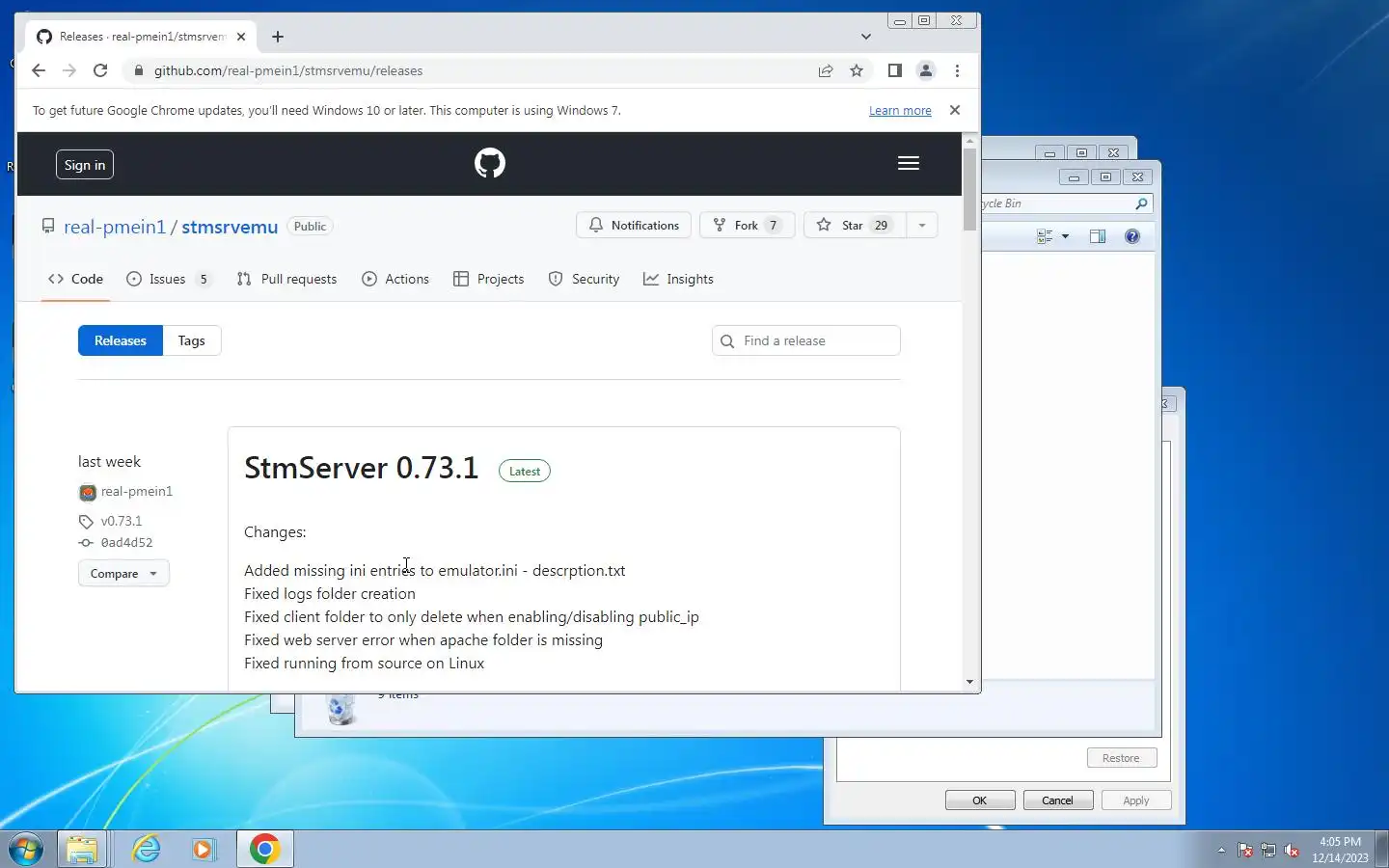
Task: Open the Learn more link
Action: click(900, 111)
